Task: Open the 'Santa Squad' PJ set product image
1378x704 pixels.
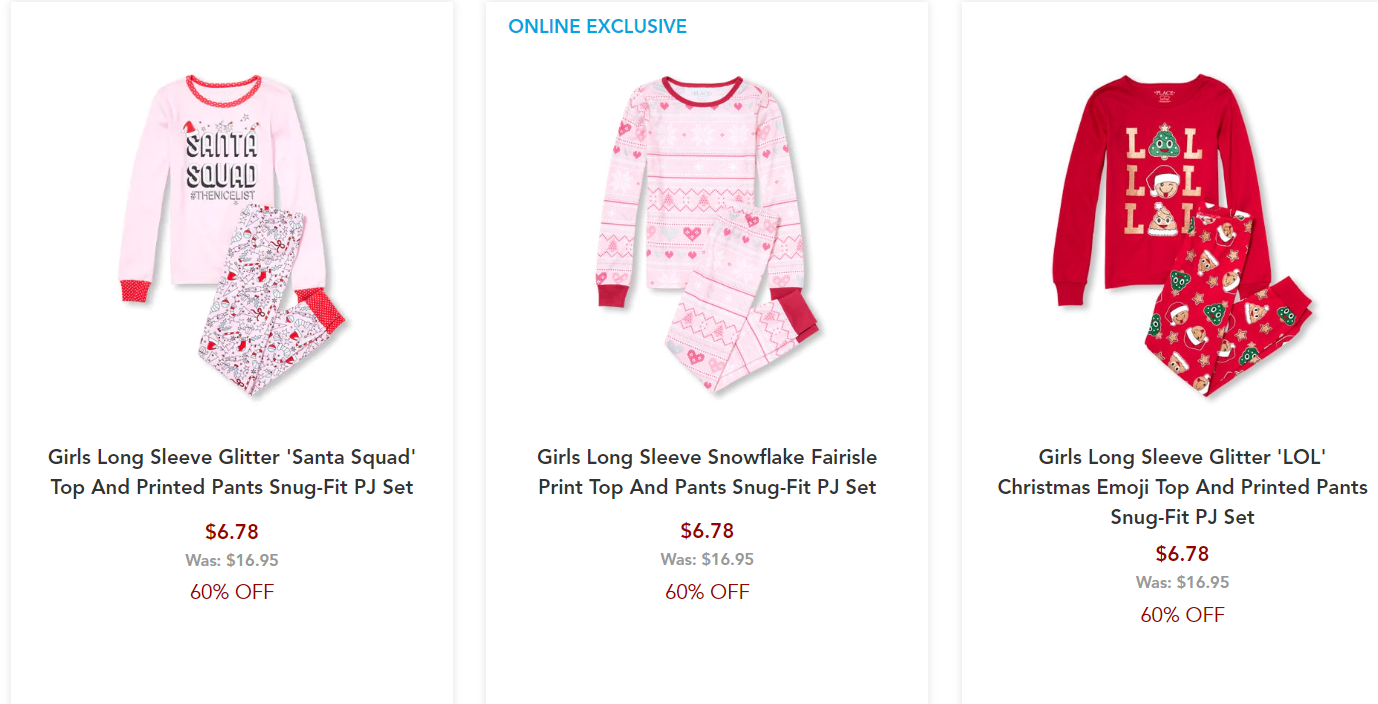Action: 232,235
